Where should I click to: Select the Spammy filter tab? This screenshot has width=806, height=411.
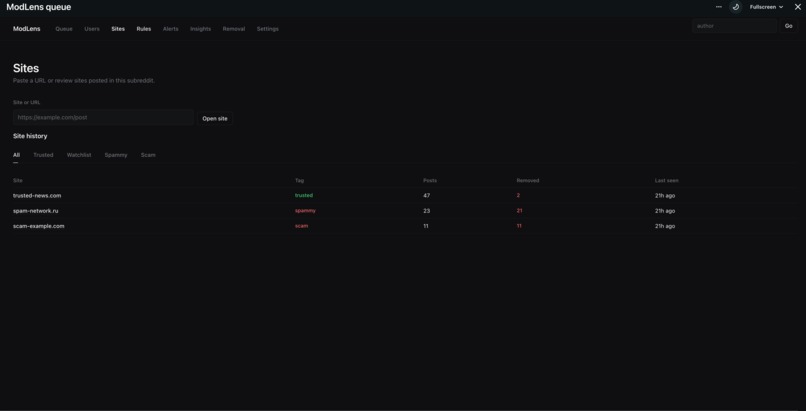click(x=116, y=155)
